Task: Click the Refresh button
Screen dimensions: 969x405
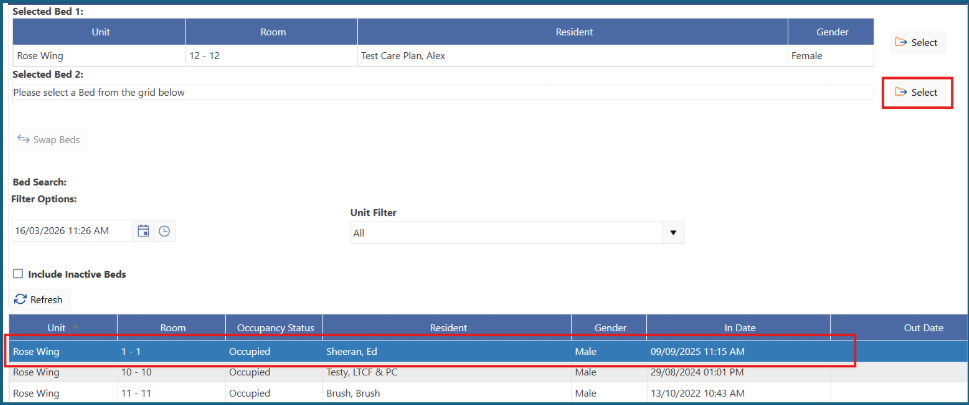Action: pyautogui.click(x=40, y=299)
